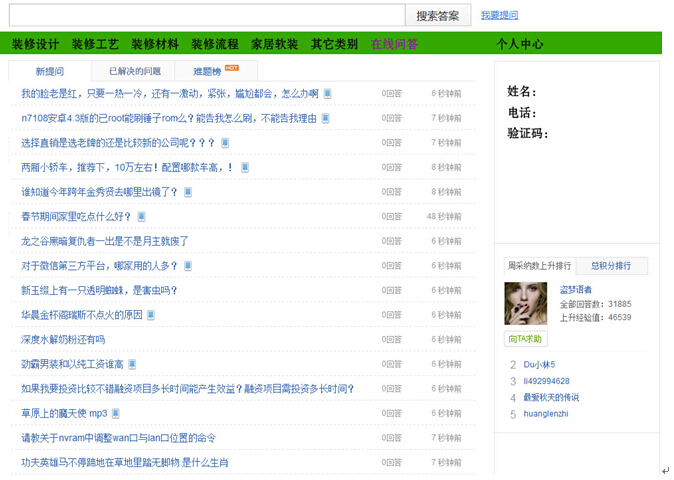Viewport: 674px width, 480px height.
Task: Click the icon next to 草原上的魔天使 mp3
Action: (116, 413)
